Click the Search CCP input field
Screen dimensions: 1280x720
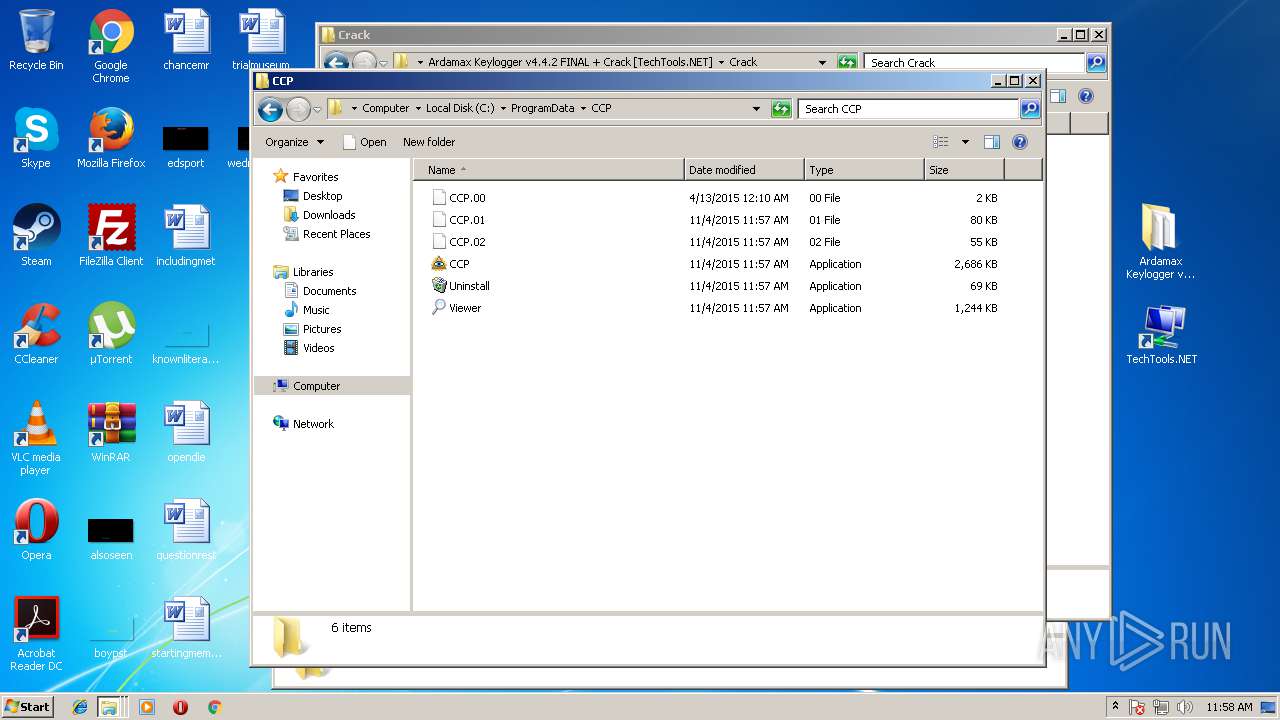pyautogui.click(x=908, y=109)
